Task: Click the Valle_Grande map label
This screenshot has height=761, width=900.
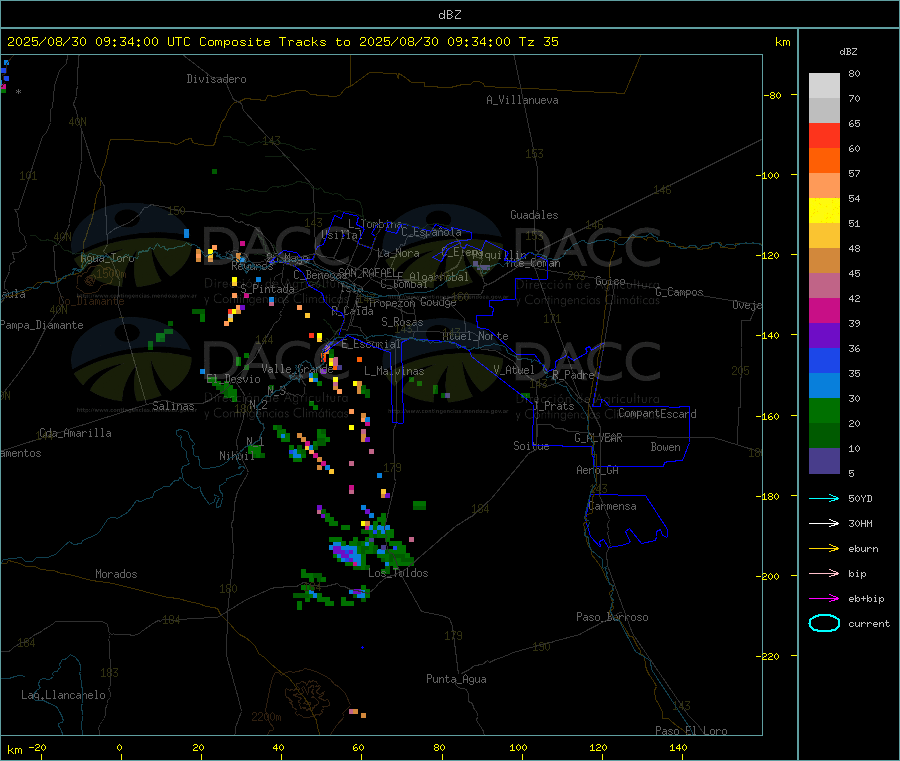Action: [x=297, y=368]
